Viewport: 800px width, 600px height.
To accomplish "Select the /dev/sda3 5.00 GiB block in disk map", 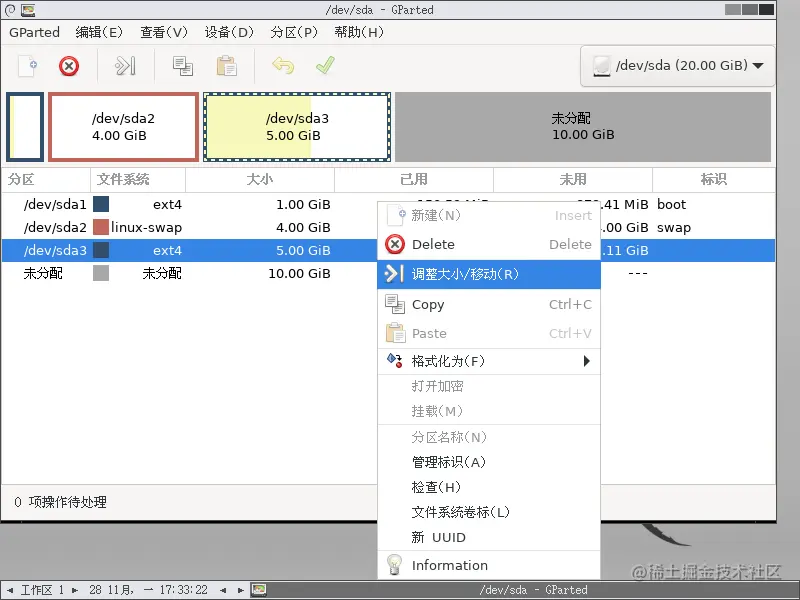I will click(297, 127).
